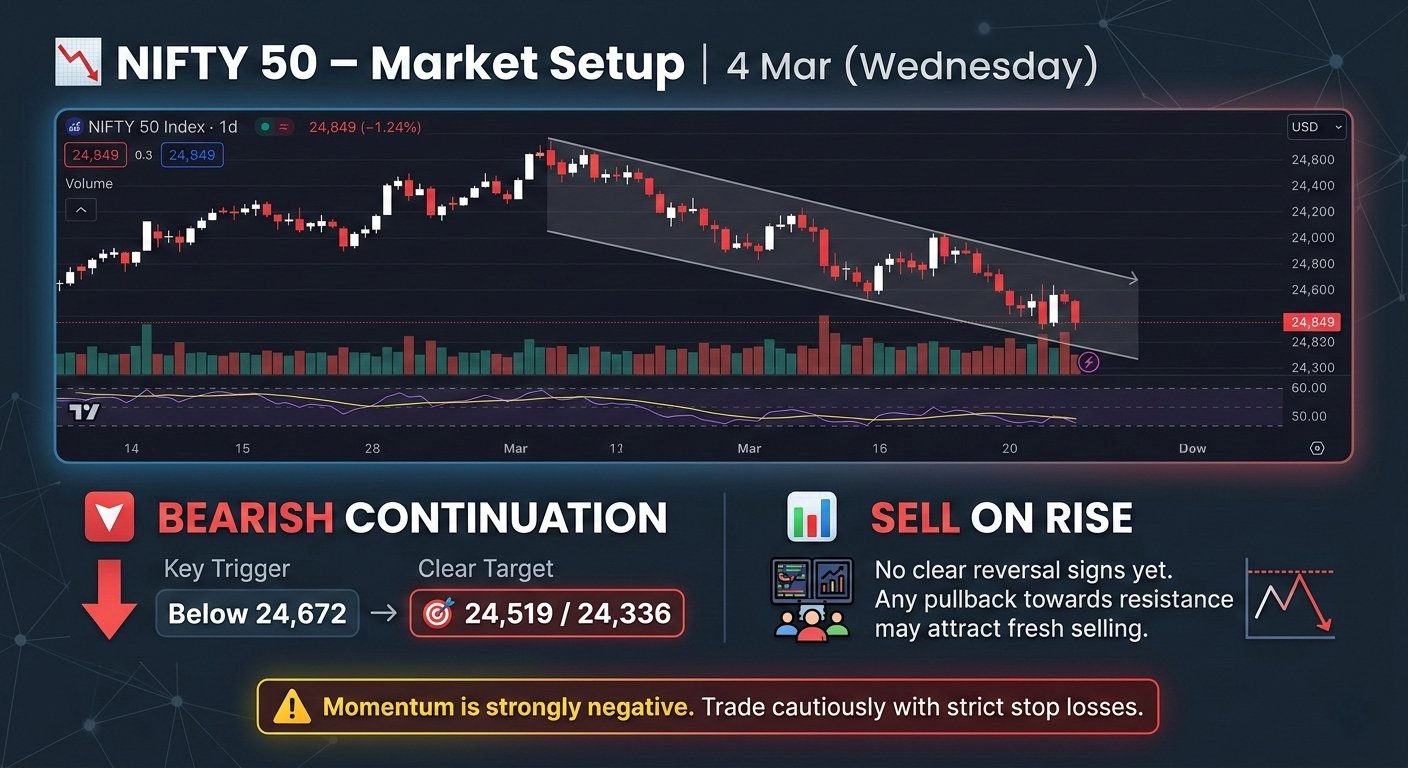Screen dimensions: 1408x768
Task: Click the red downtrend chart icon in title
Action: pyautogui.click(x=79, y=60)
